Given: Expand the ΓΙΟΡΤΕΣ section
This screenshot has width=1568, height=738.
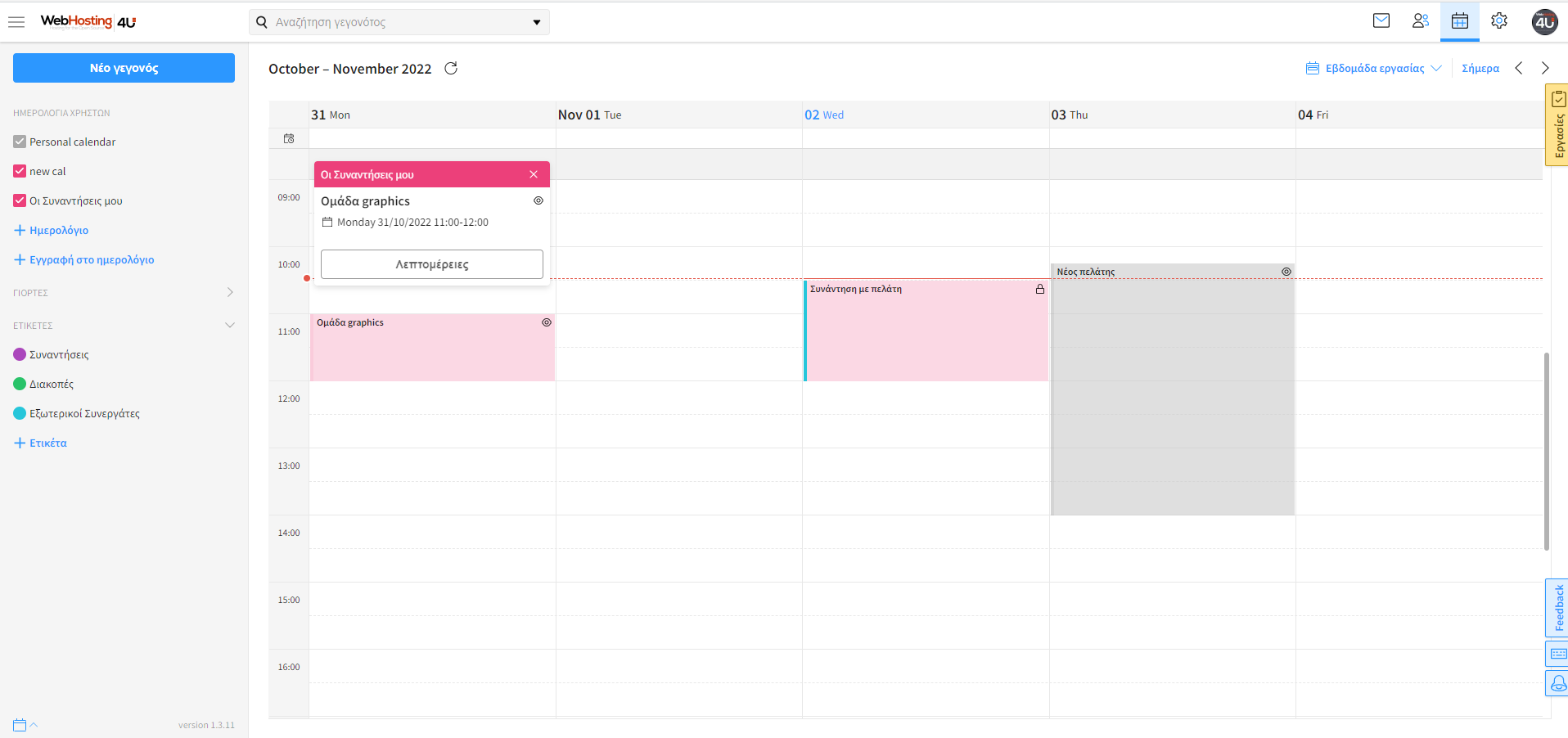Looking at the screenshot, I should (230, 292).
